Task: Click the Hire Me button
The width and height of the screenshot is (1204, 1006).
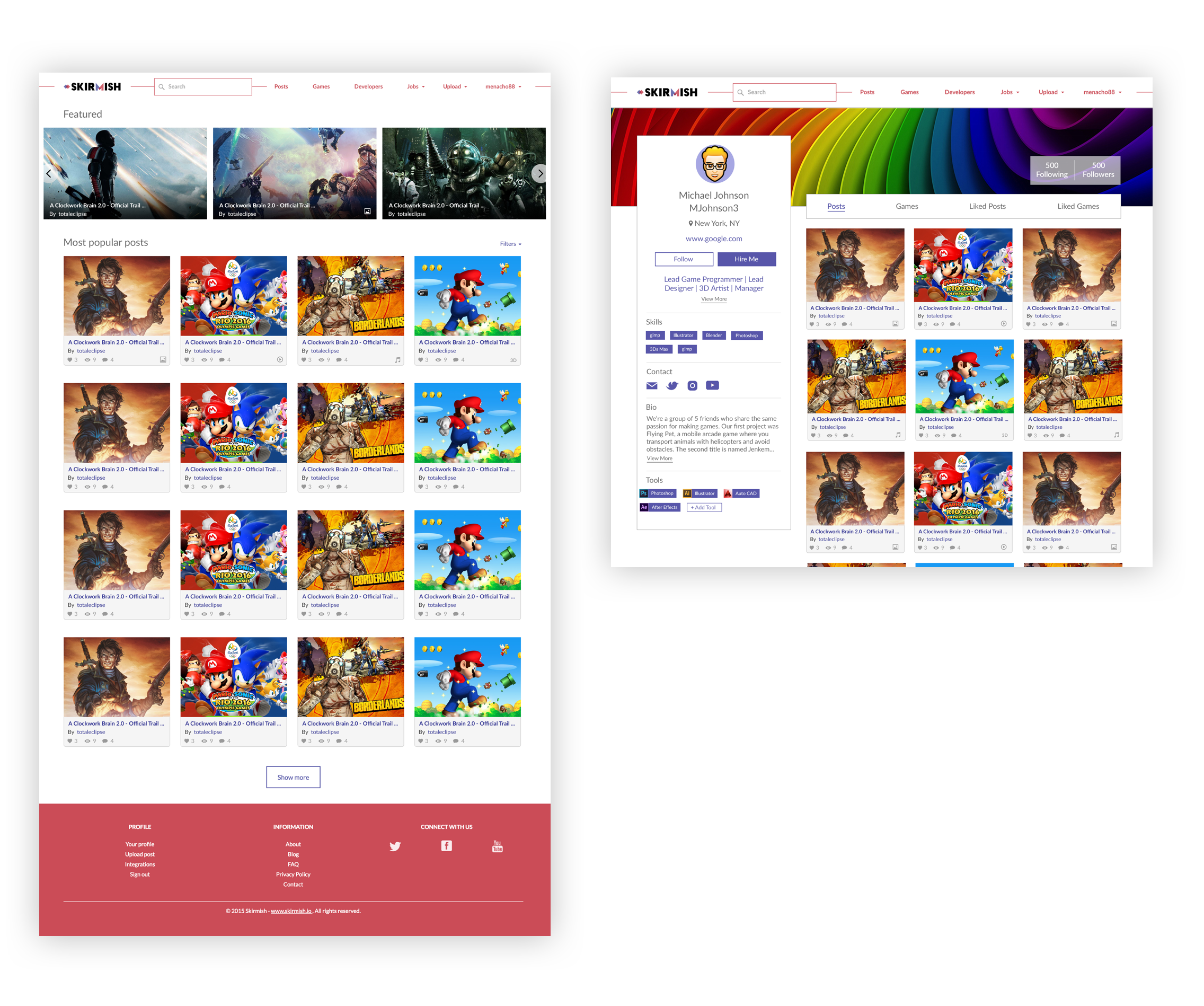Action: [747, 259]
